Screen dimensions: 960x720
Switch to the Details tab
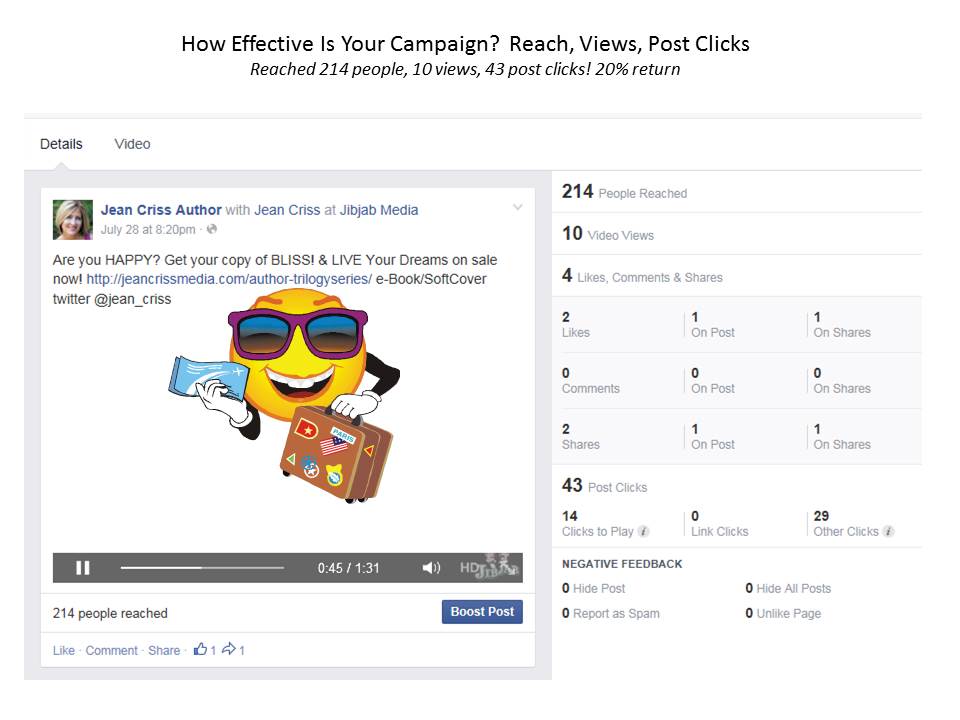point(61,144)
